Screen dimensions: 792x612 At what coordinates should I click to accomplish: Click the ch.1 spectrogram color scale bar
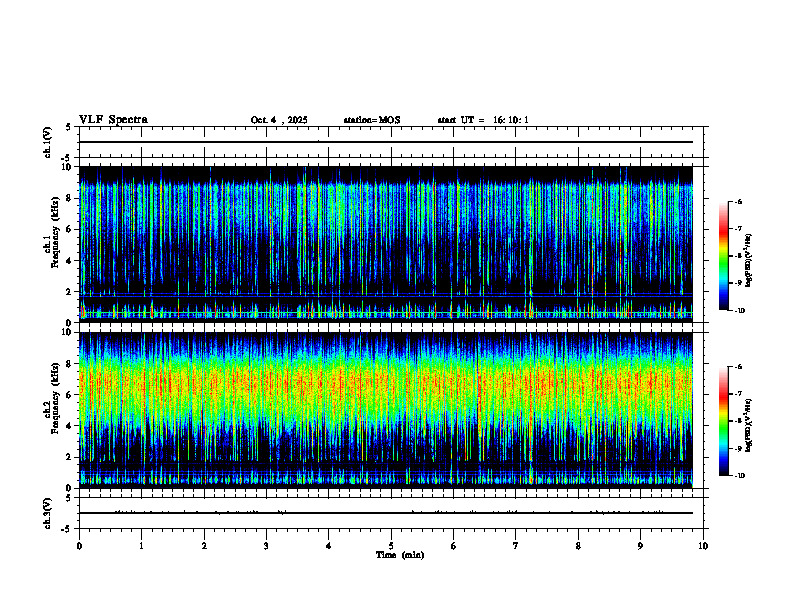pos(723,256)
